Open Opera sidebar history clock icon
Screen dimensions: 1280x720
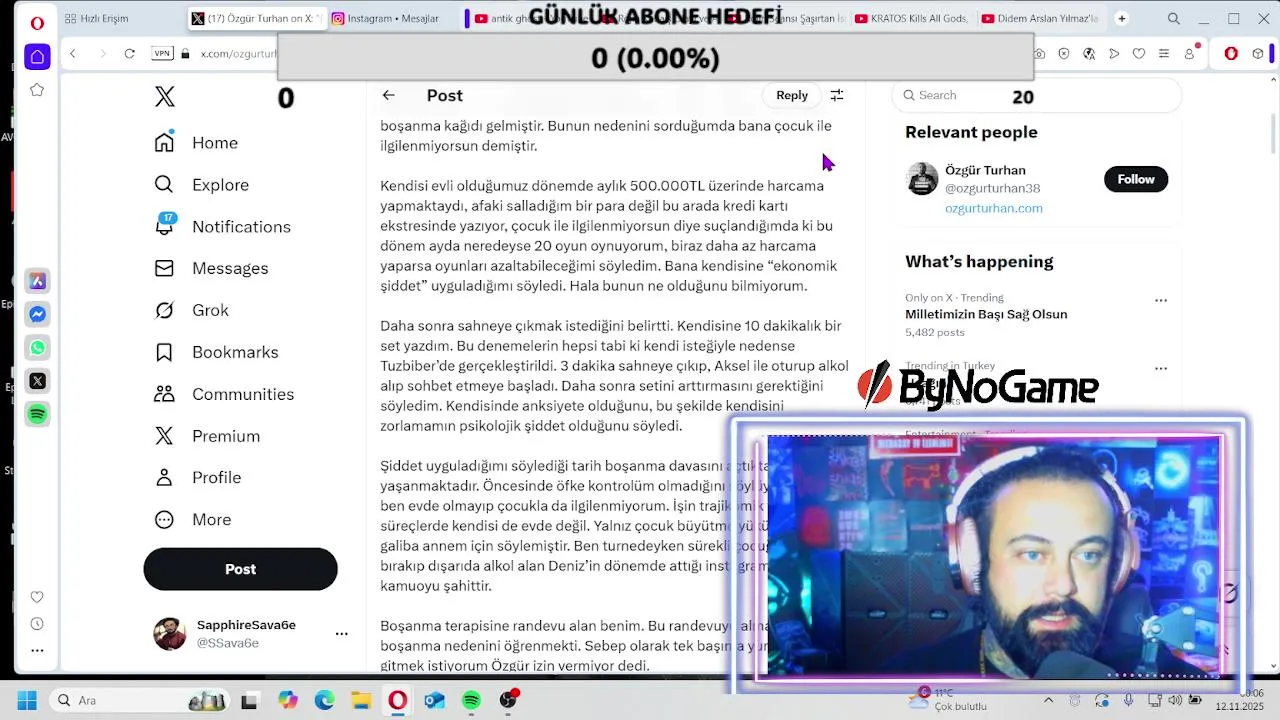click(37, 624)
